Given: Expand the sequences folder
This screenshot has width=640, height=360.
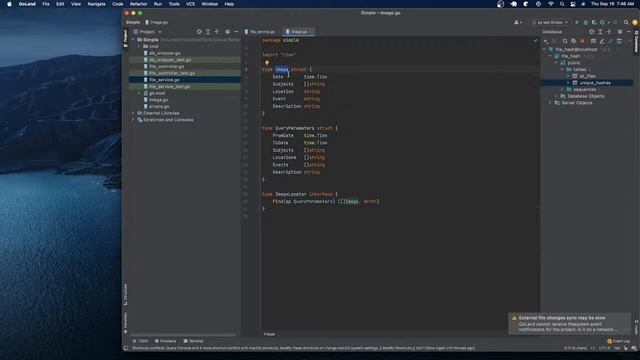Looking at the screenshot, I should pyautogui.click(x=562, y=89).
